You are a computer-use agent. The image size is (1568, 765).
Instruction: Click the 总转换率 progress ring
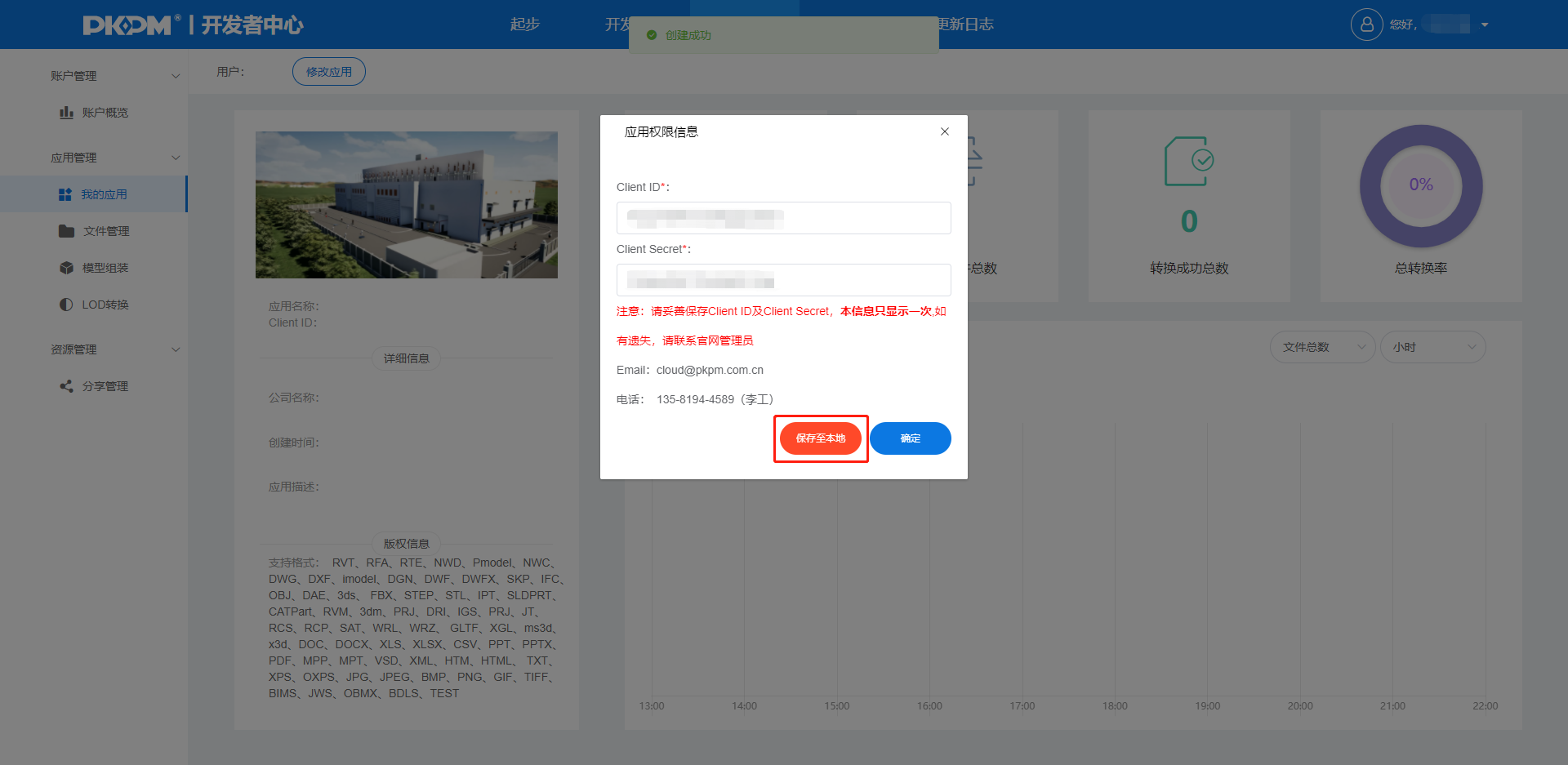pyautogui.click(x=1421, y=186)
